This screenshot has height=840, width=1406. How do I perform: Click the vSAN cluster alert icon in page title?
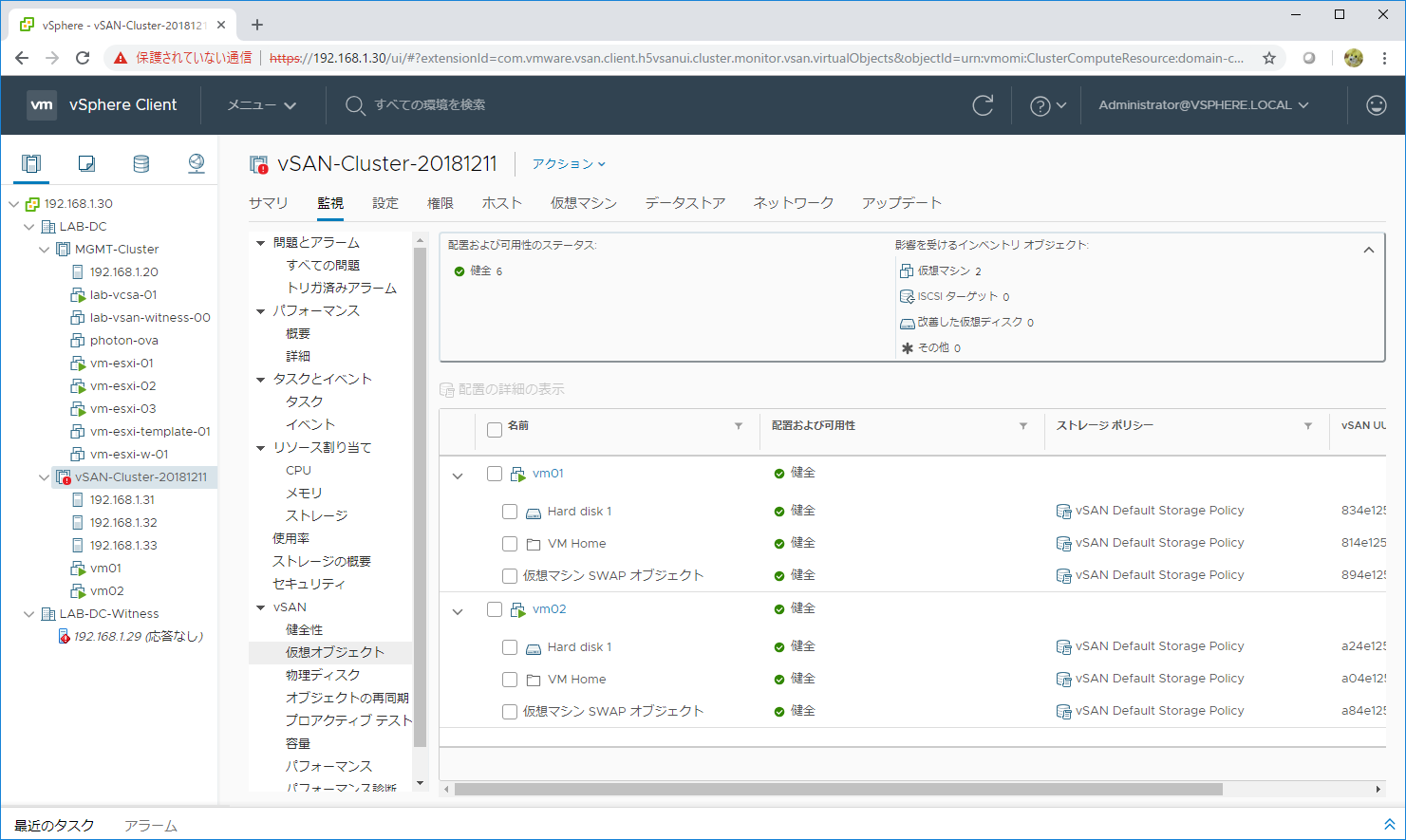[x=259, y=164]
